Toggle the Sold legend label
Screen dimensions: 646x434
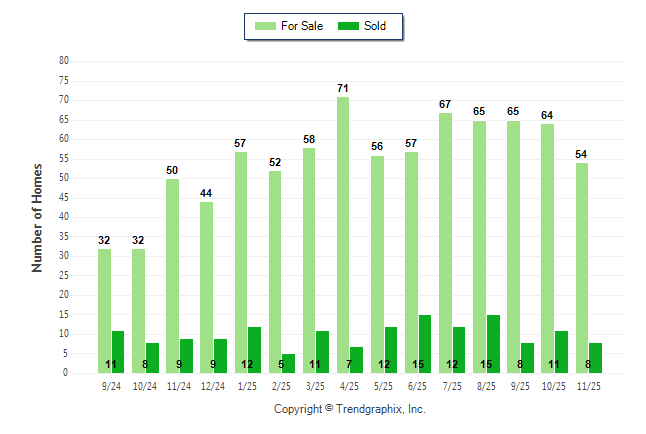click(x=376, y=26)
